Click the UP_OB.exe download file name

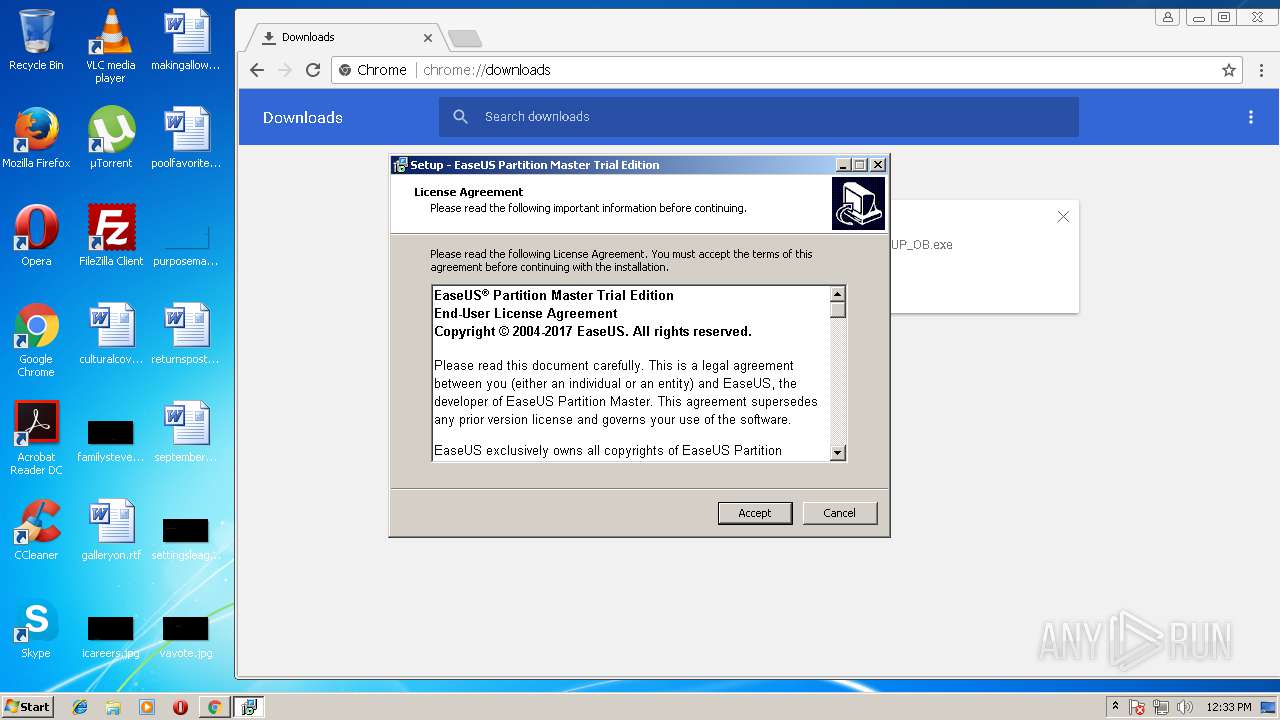pyautogui.click(x=922, y=245)
